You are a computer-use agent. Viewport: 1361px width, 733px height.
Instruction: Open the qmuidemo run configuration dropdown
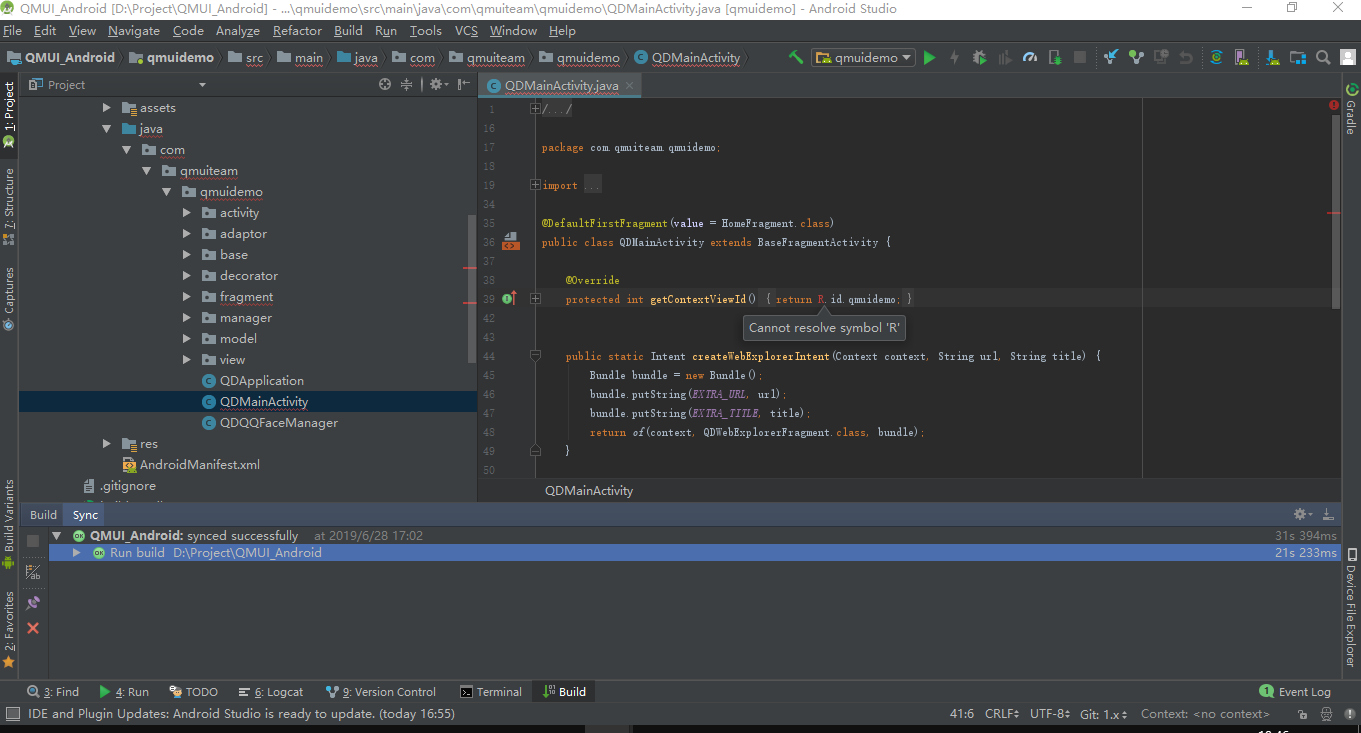click(862, 57)
